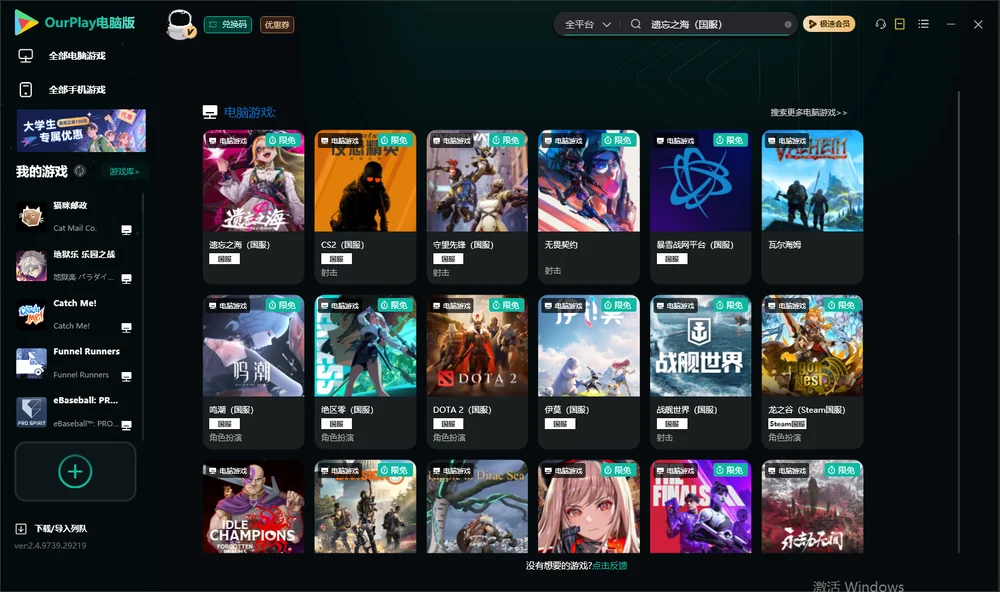The height and width of the screenshot is (592, 1000).
Task: Click the yellow square icon beside the headset
Action: [x=900, y=24]
